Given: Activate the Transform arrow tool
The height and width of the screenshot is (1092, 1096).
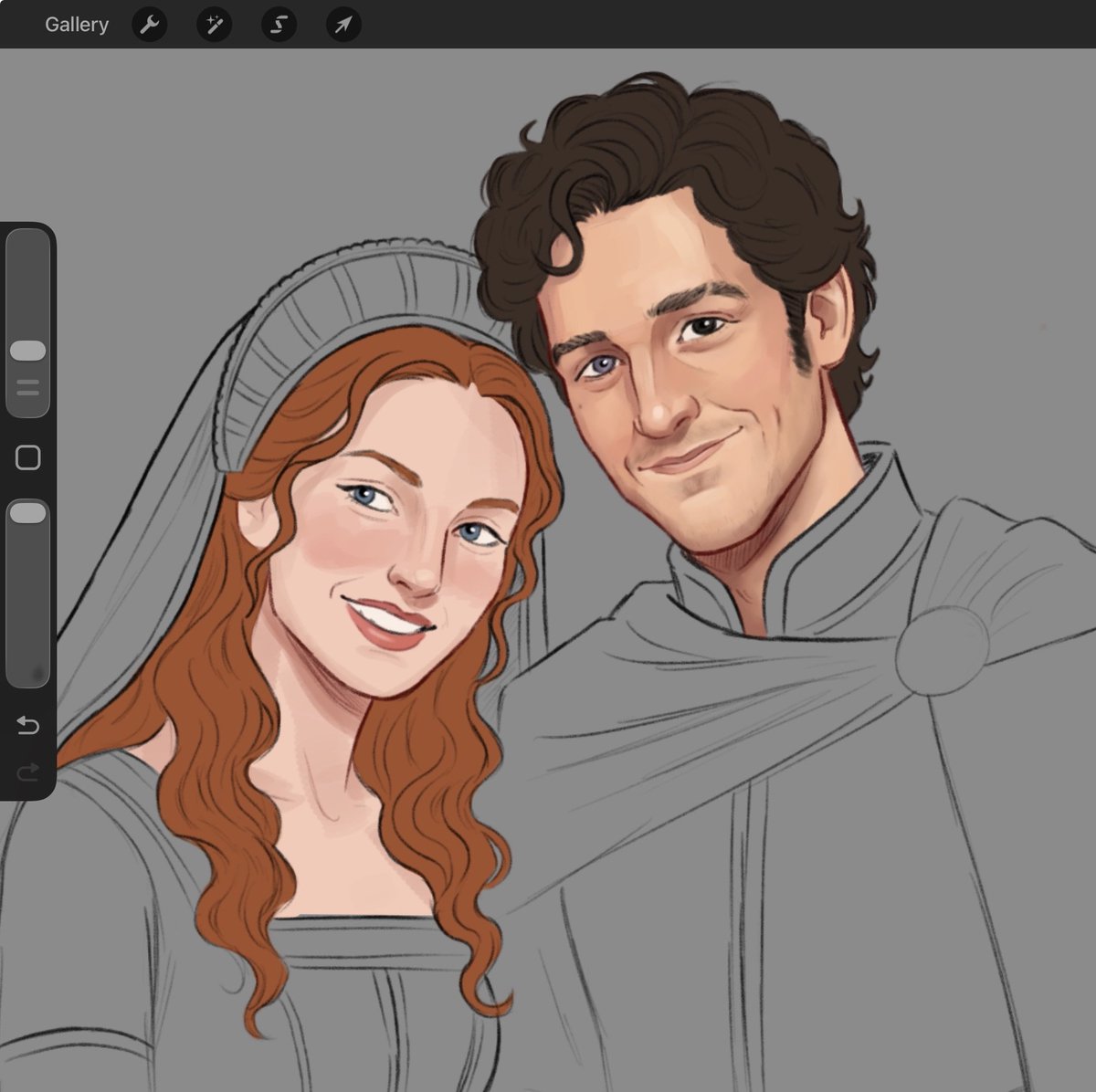Looking at the screenshot, I should 343,25.
